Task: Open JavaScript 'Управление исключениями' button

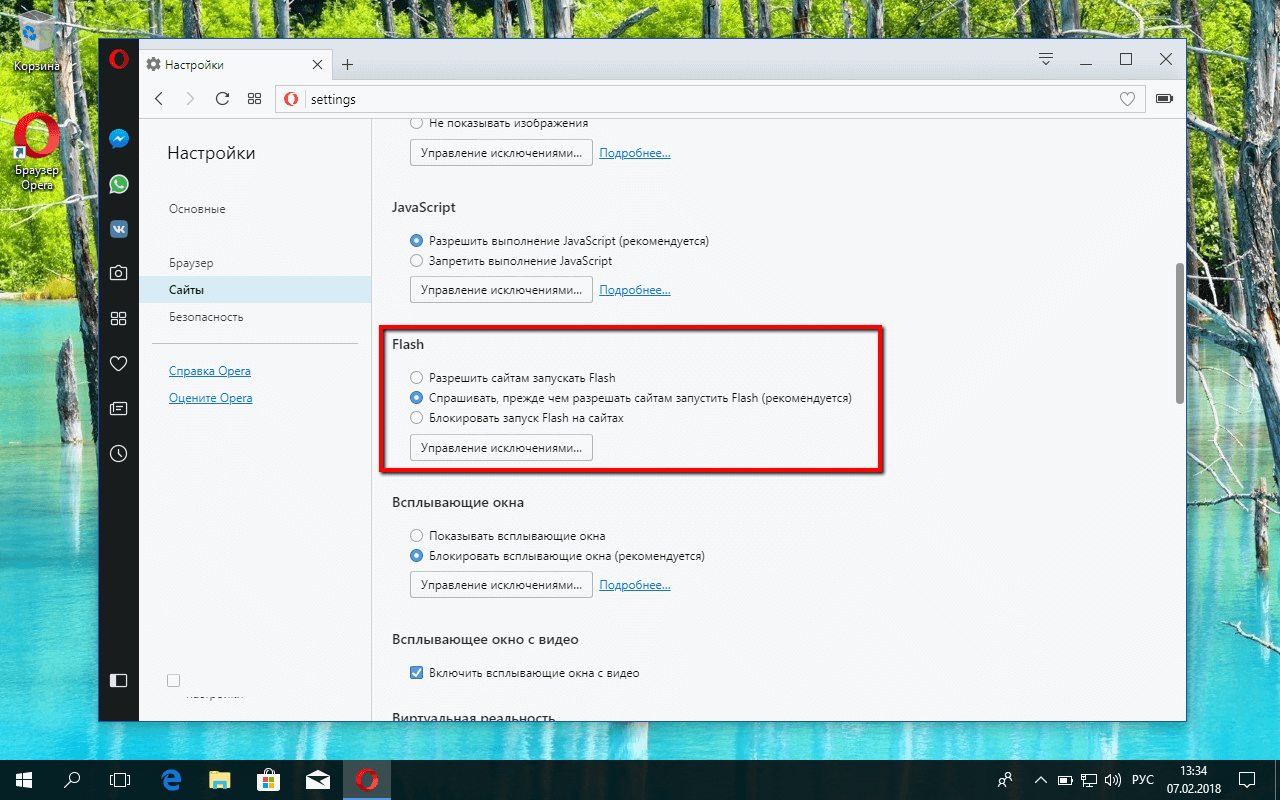Action: tap(501, 290)
